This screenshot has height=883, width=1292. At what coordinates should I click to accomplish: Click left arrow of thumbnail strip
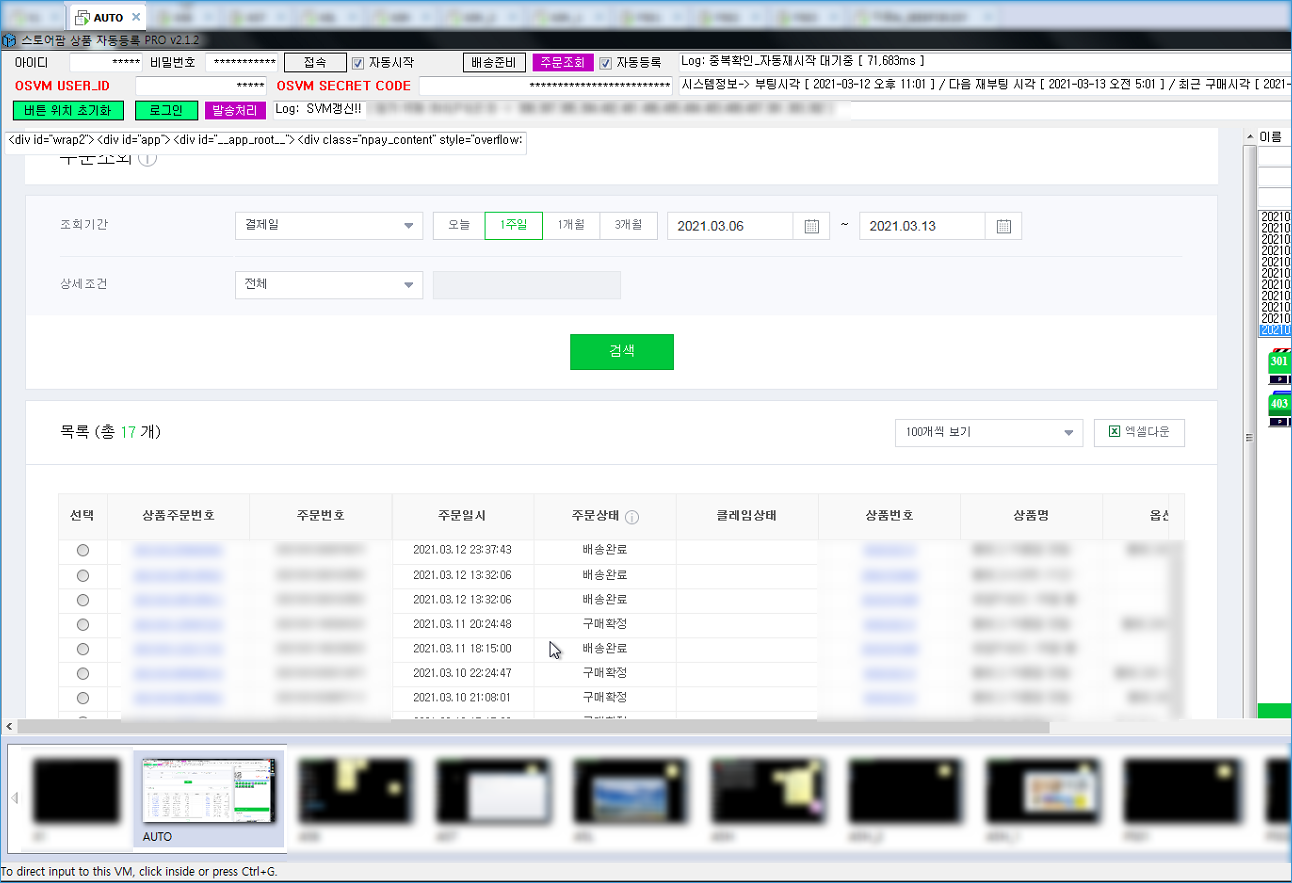(x=15, y=798)
